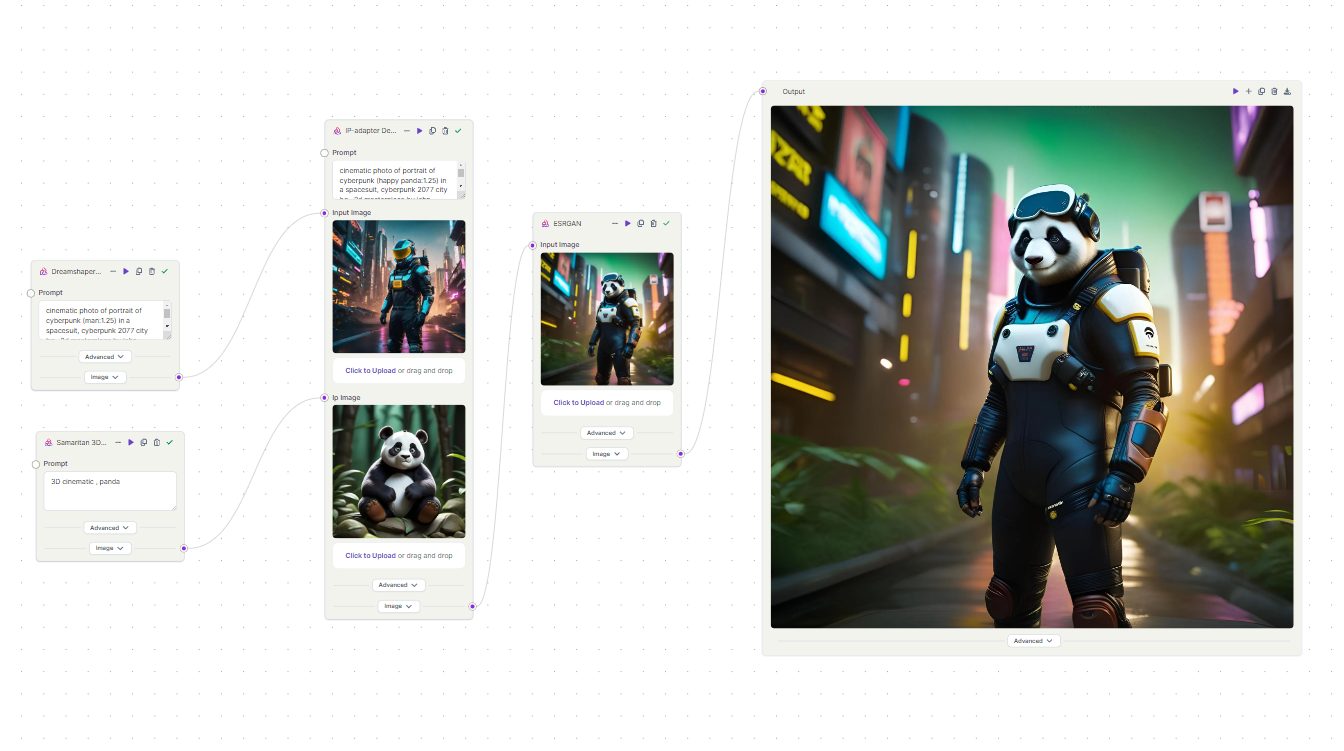The height and width of the screenshot is (751, 1344).
Task: Open the Image dropdown in the Dreamshaper node
Action: (x=105, y=377)
